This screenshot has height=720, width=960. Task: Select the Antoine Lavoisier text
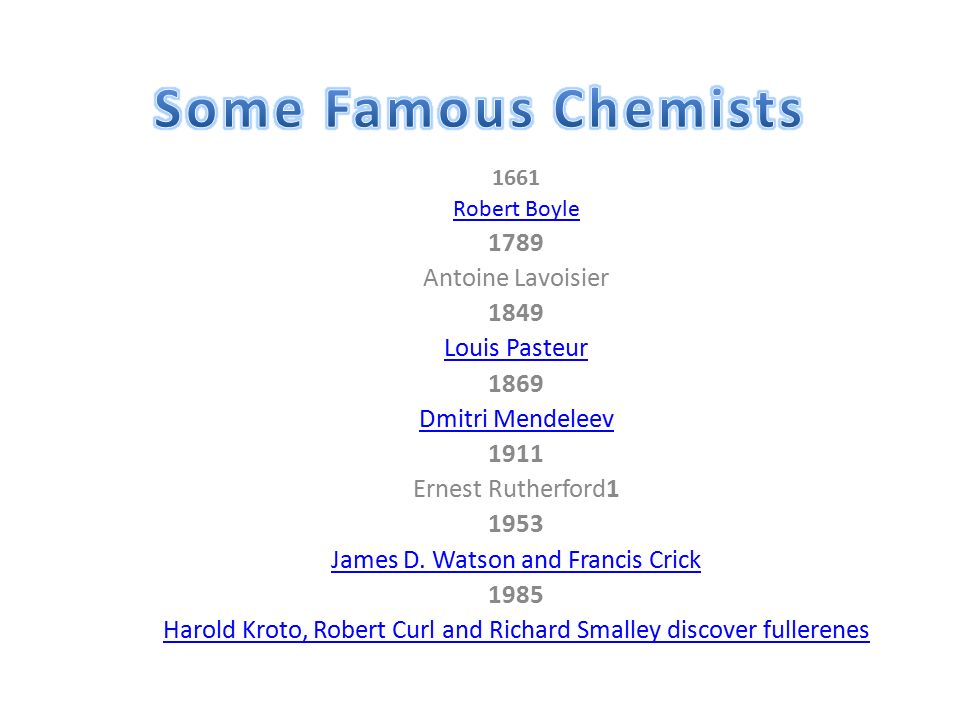coord(516,278)
